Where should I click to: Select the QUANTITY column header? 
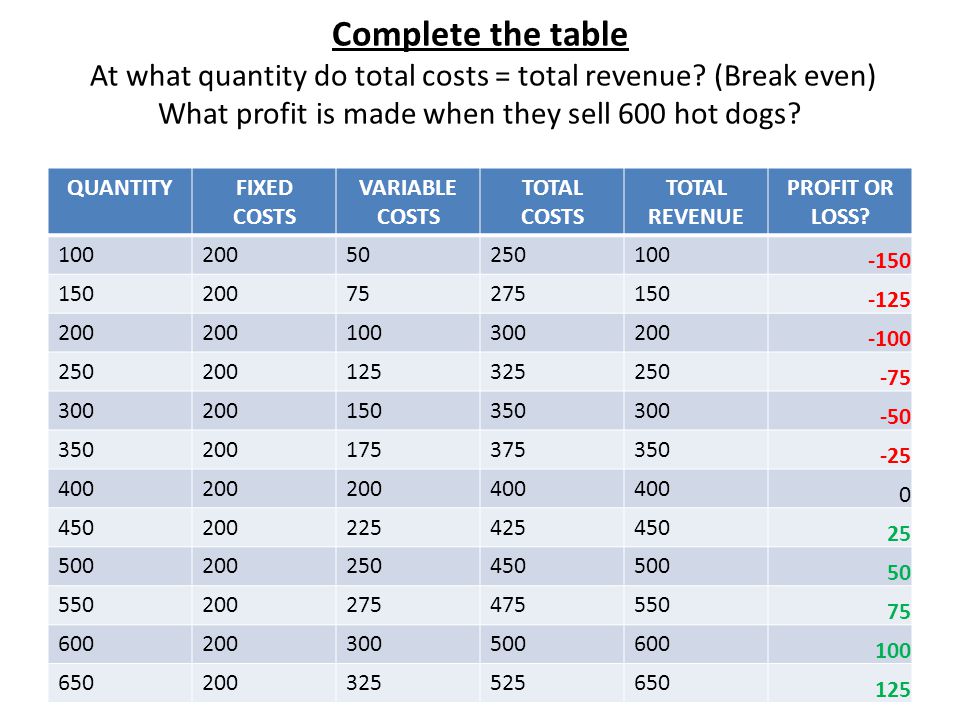tap(120, 201)
